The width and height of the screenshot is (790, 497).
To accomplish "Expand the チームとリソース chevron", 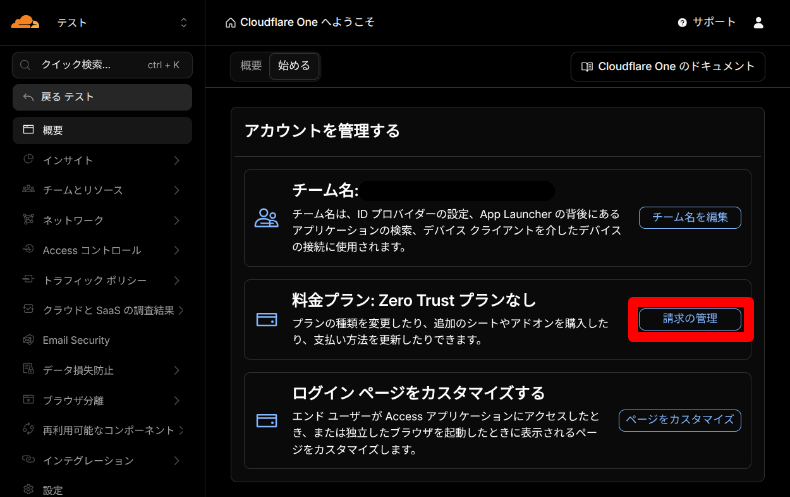I will click(176, 190).
